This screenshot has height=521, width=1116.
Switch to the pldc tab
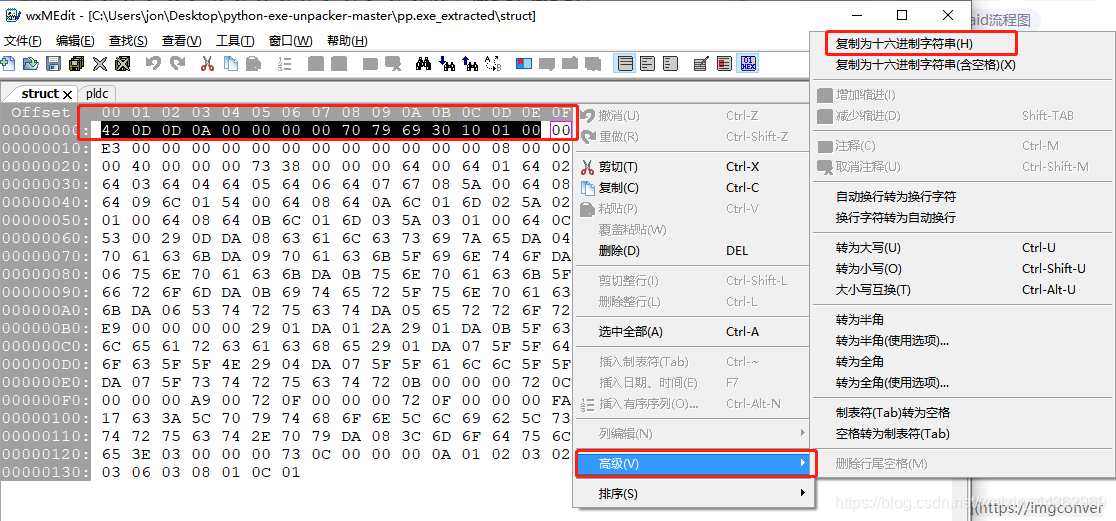(97, 93)
